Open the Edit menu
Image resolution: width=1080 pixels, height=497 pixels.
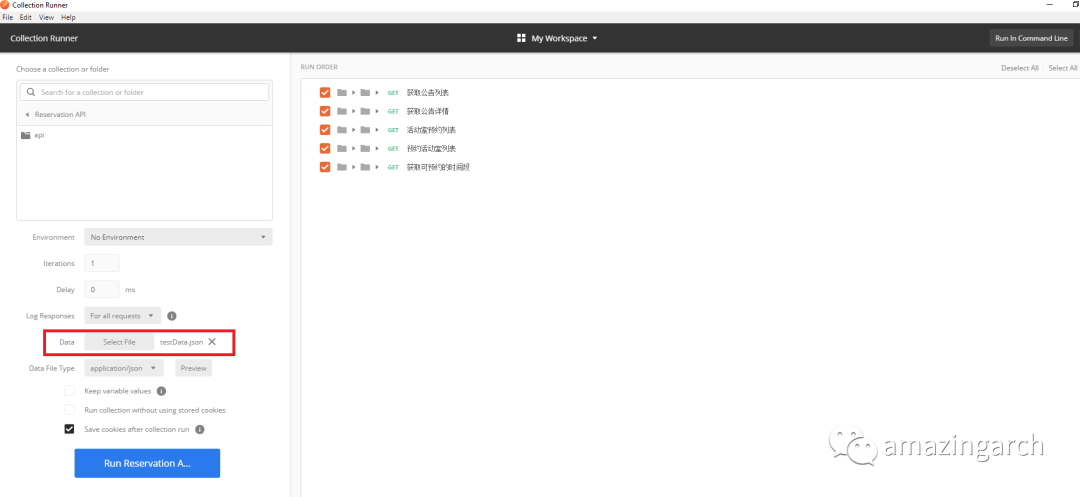coord(25,17)
